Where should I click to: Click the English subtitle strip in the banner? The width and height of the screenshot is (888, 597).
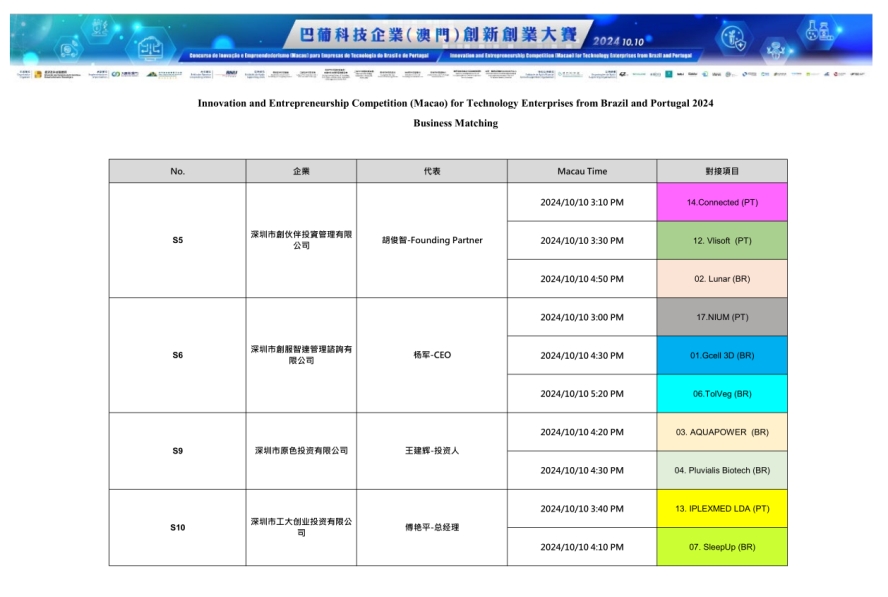coord(571,56)
